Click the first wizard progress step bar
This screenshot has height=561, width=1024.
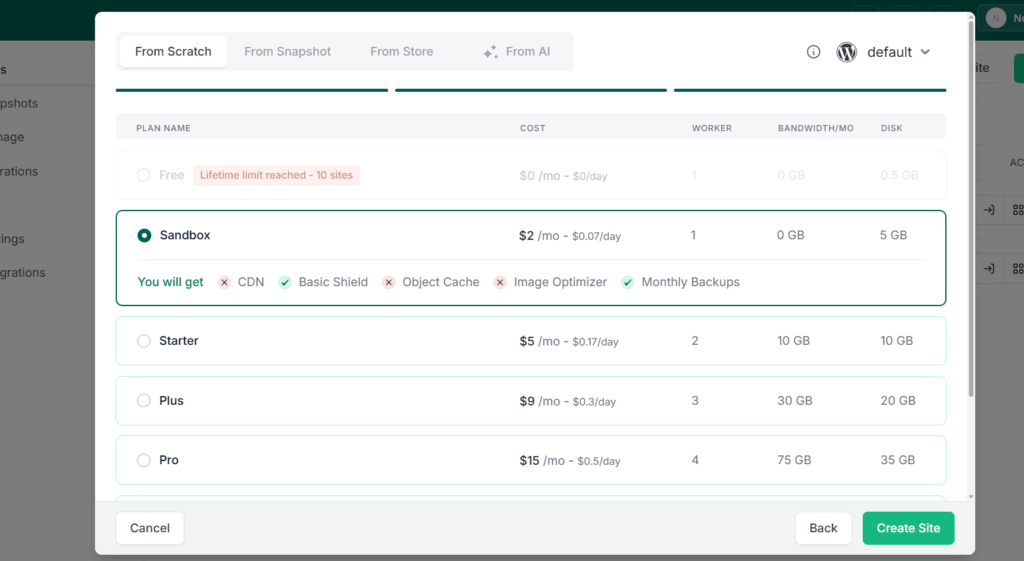pyautogui.click(x=252, y=90)
